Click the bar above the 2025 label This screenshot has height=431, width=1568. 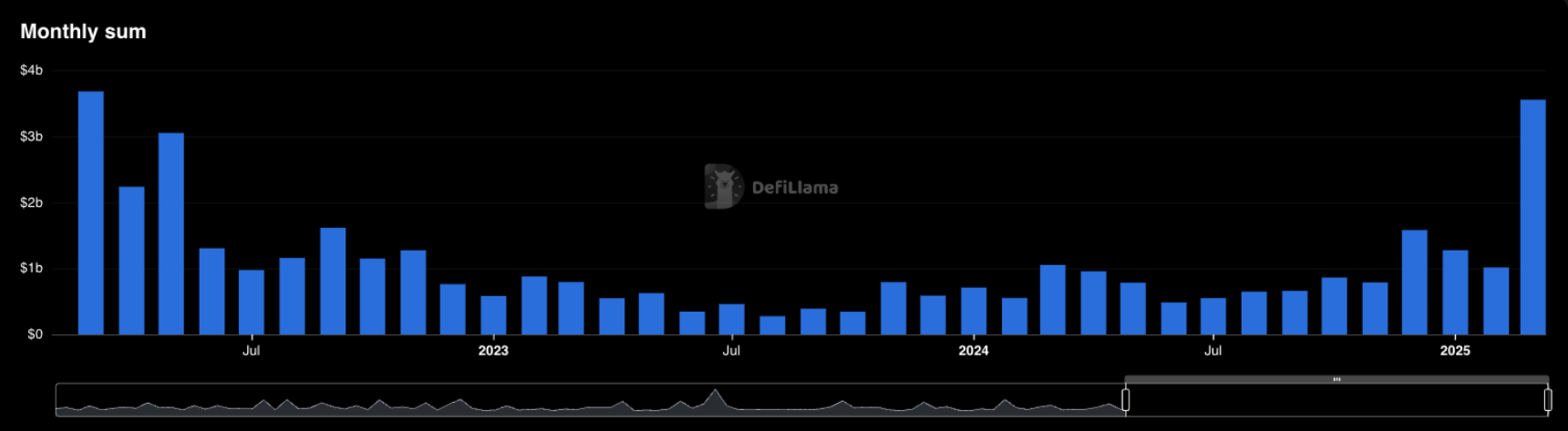pos(1455,292)
